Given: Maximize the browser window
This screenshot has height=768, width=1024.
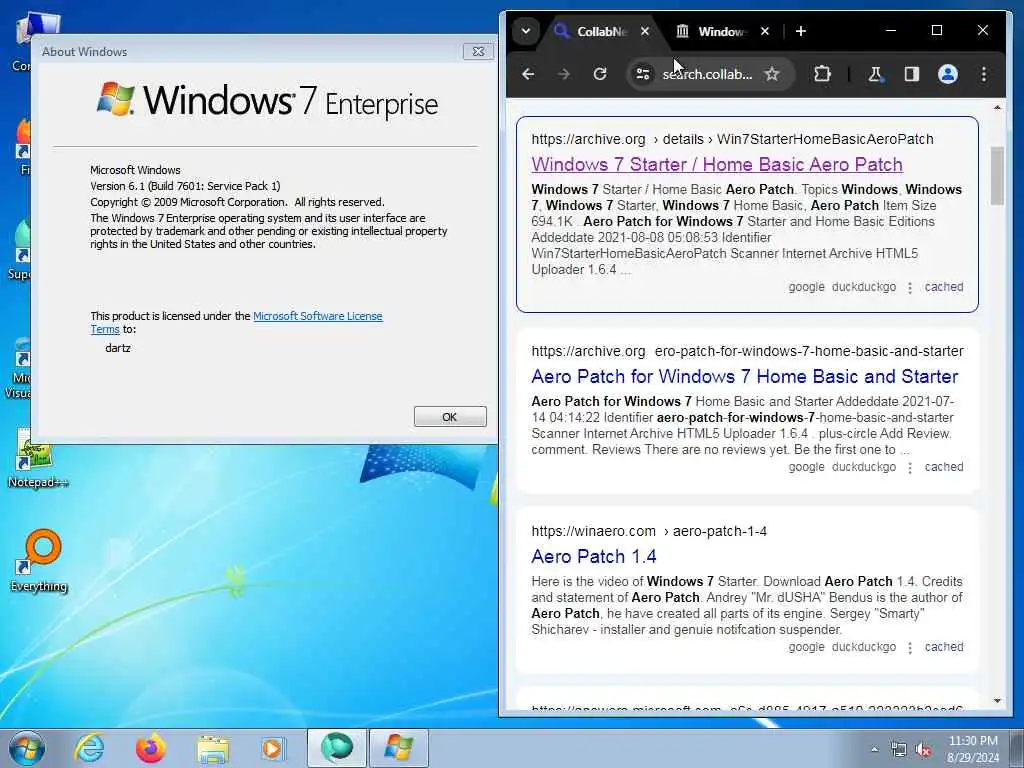Looking at the screenshot, I should point(936,30).
